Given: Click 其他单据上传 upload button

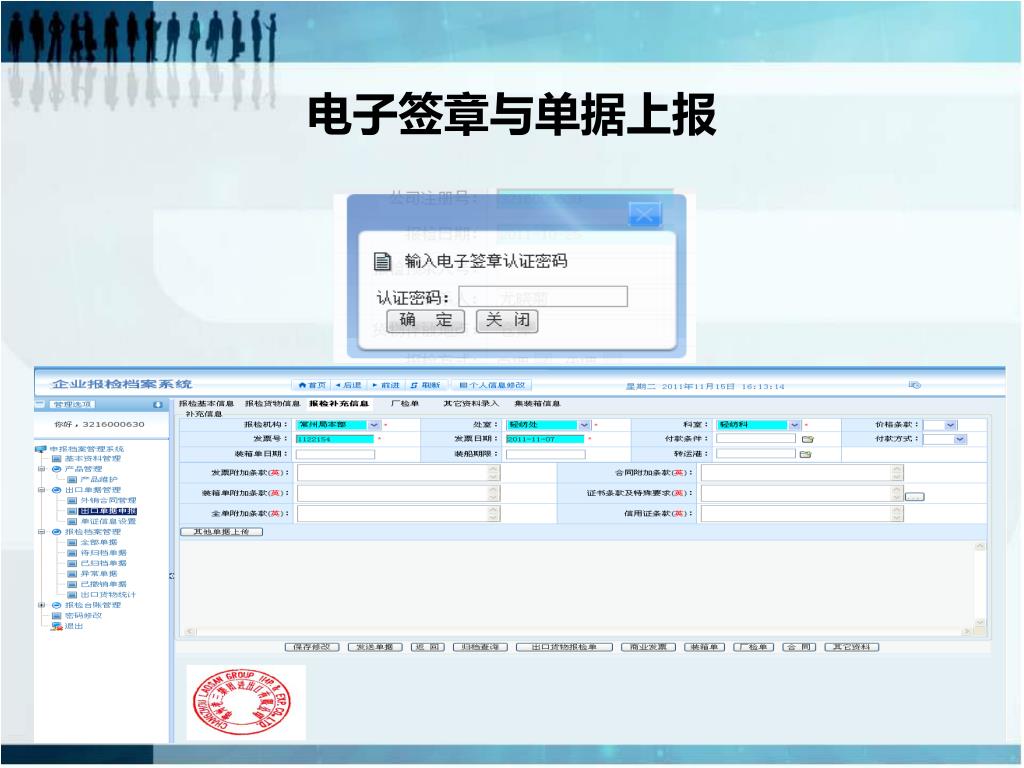Looking at the screenshot, I should click(x=221, y=532).
